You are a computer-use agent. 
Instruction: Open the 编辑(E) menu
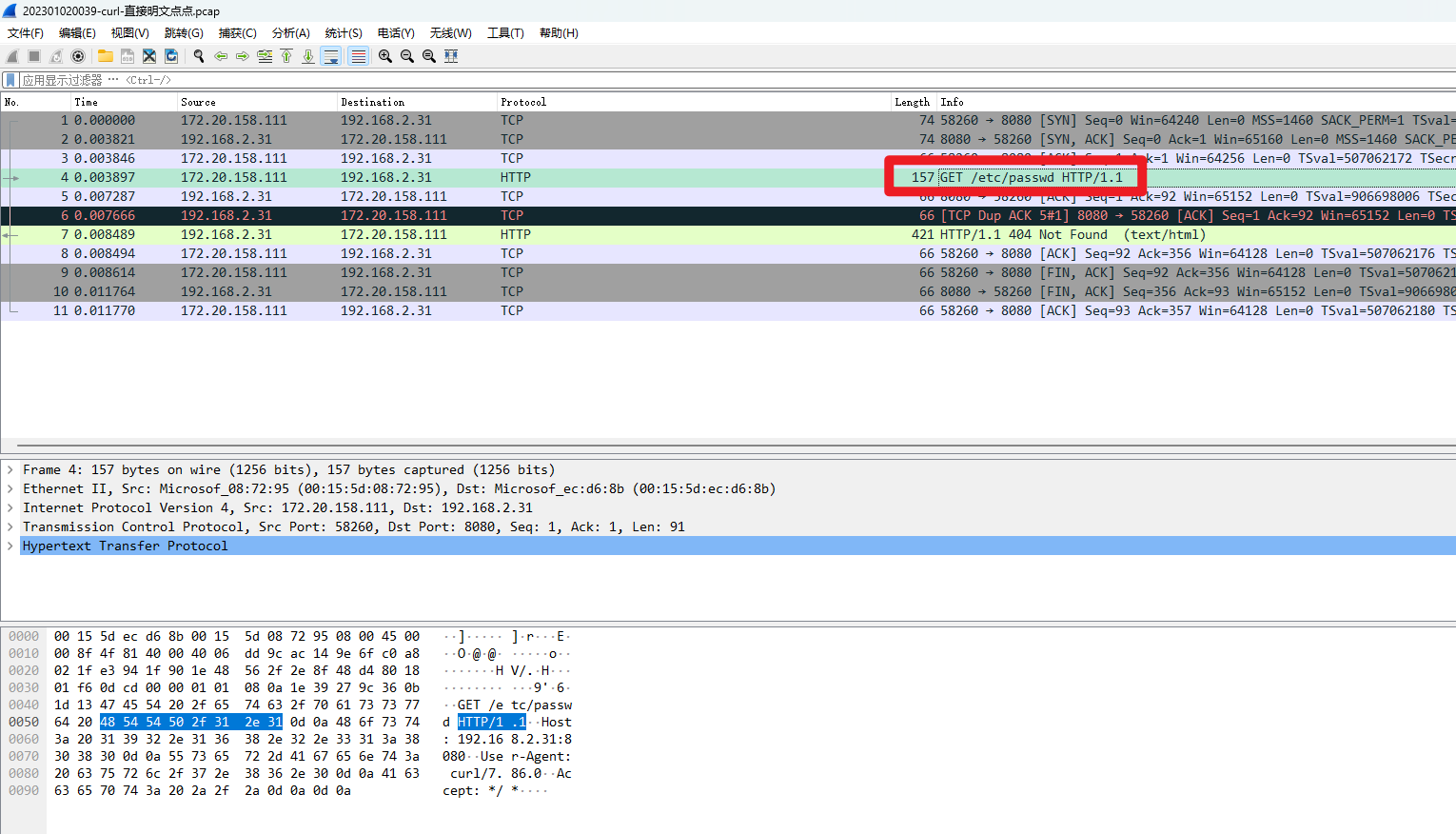pyautogui.click(x=77, y=32)
